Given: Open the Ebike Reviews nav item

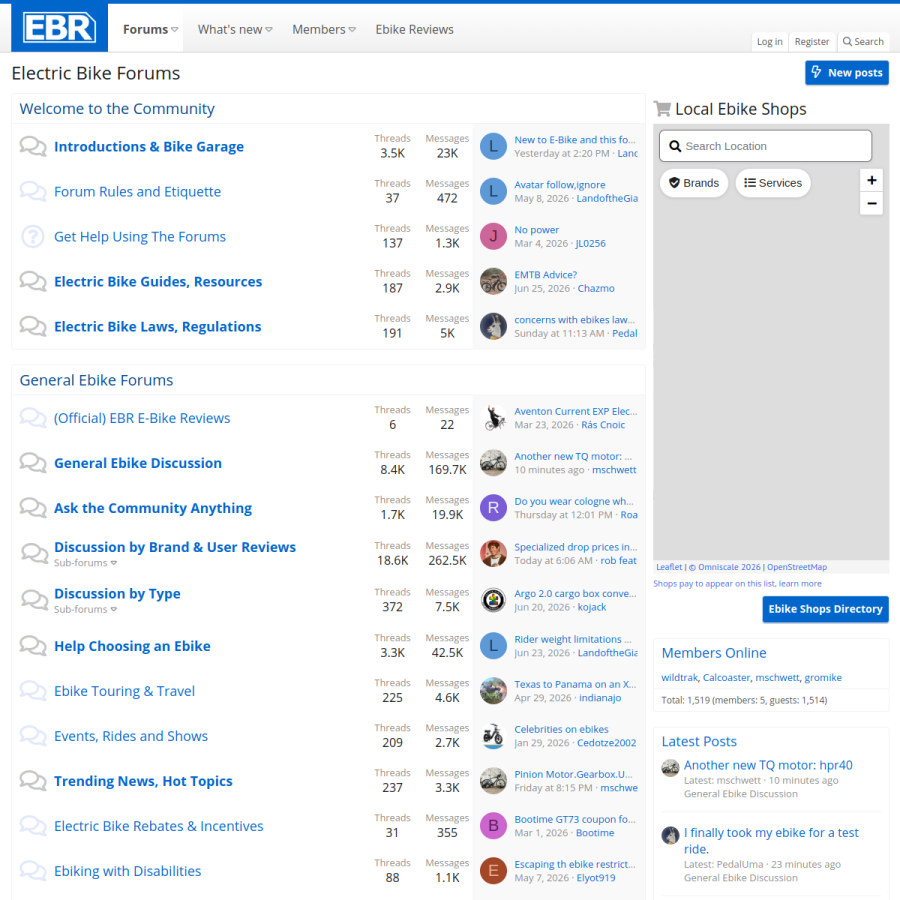Looking at the screenshot, I should (x=414, y=29).
